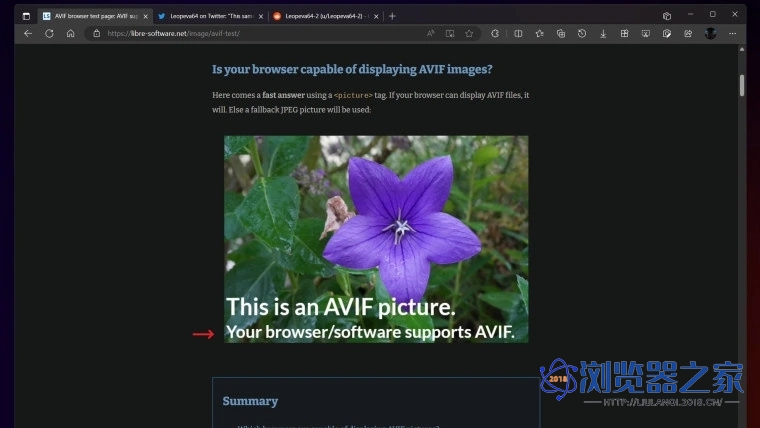Open the web select tool
This screenshot has width=760, height=428.
pyautogui.click(x=667, y=33)
